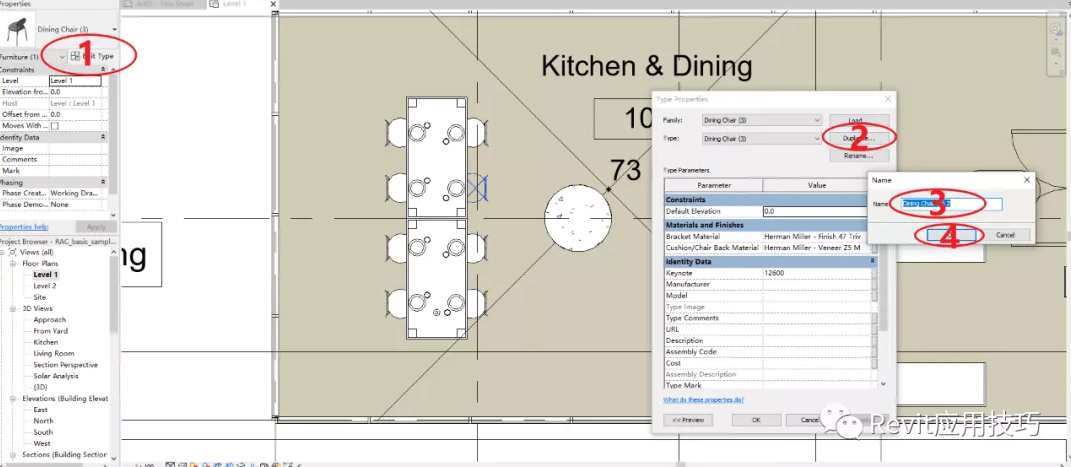Click the Preview button in Type Properties
1071x467 pixels.
coord(688,420)
